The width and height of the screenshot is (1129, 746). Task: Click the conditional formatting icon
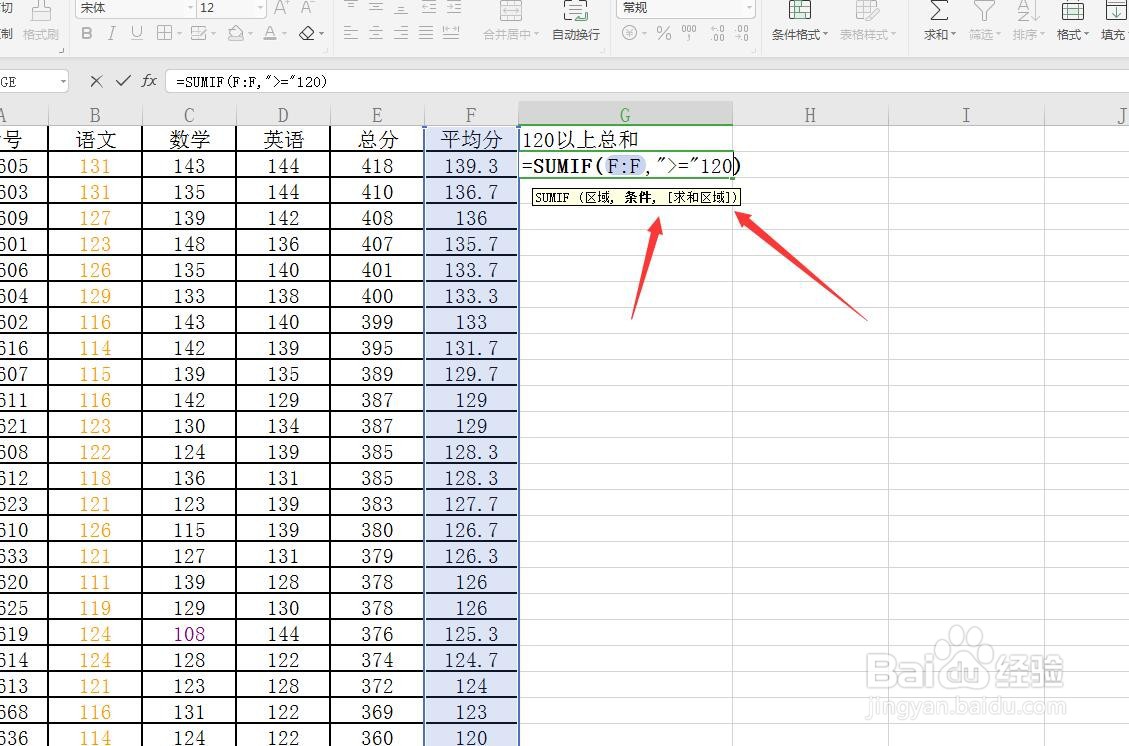click(x=799, y=10)
